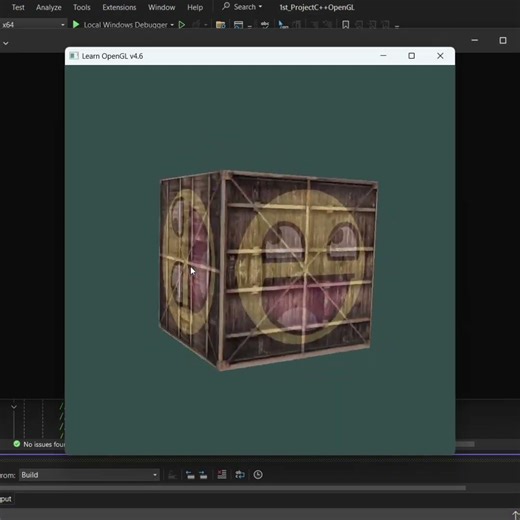The width and height of the screenshot is (520, 520).
Task: Click the Search box in title bar
Action: [242, 7]
